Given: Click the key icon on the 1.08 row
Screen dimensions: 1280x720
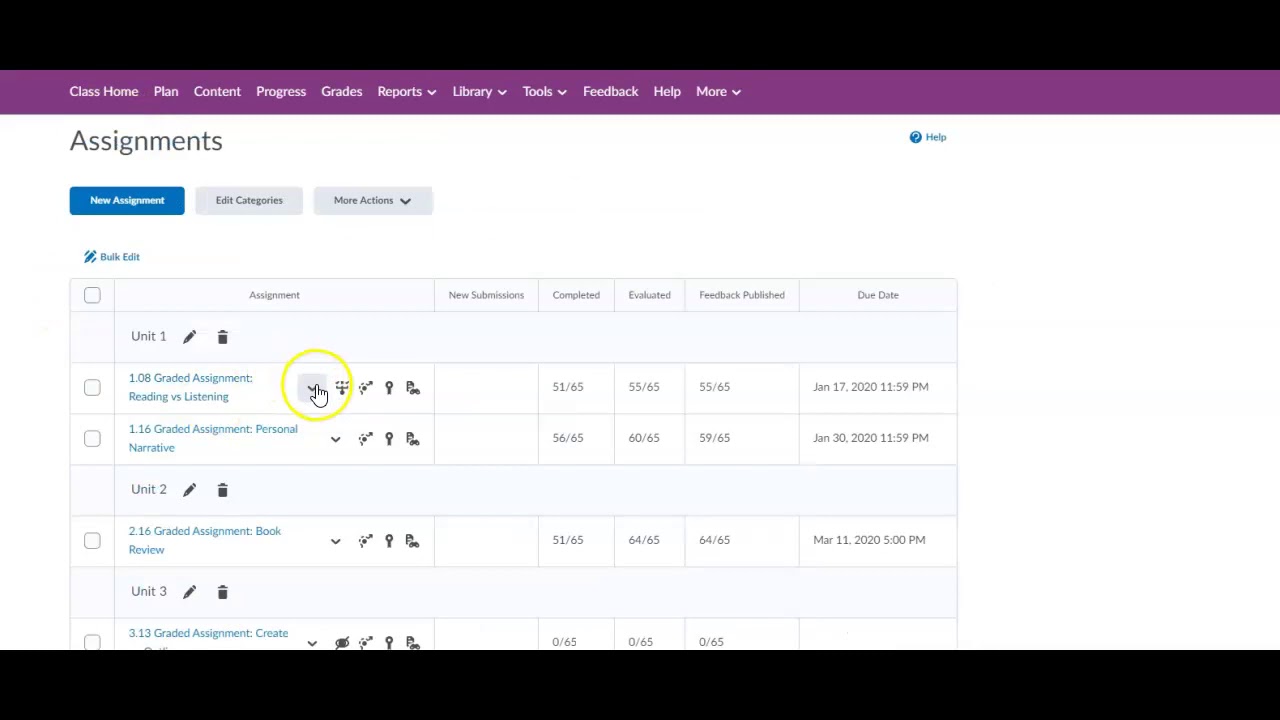Looking at the screenshot, I should pyautogui.click(x=389, y=388).
